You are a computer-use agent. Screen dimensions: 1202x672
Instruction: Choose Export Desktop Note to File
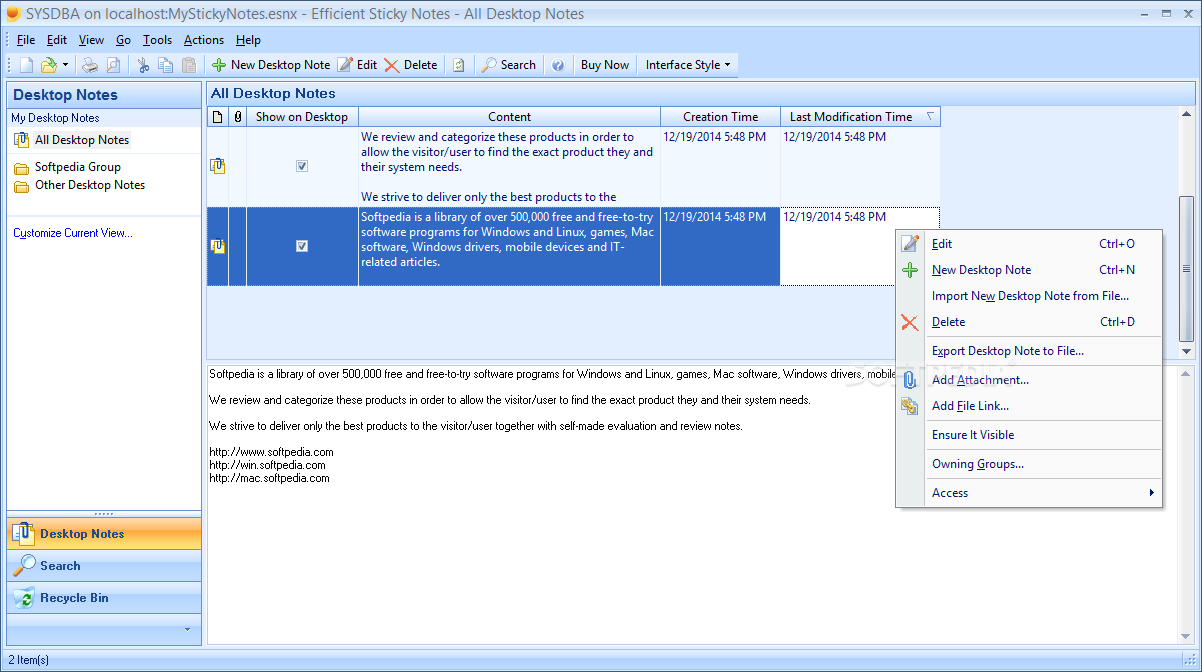(x=1029, y=351)
